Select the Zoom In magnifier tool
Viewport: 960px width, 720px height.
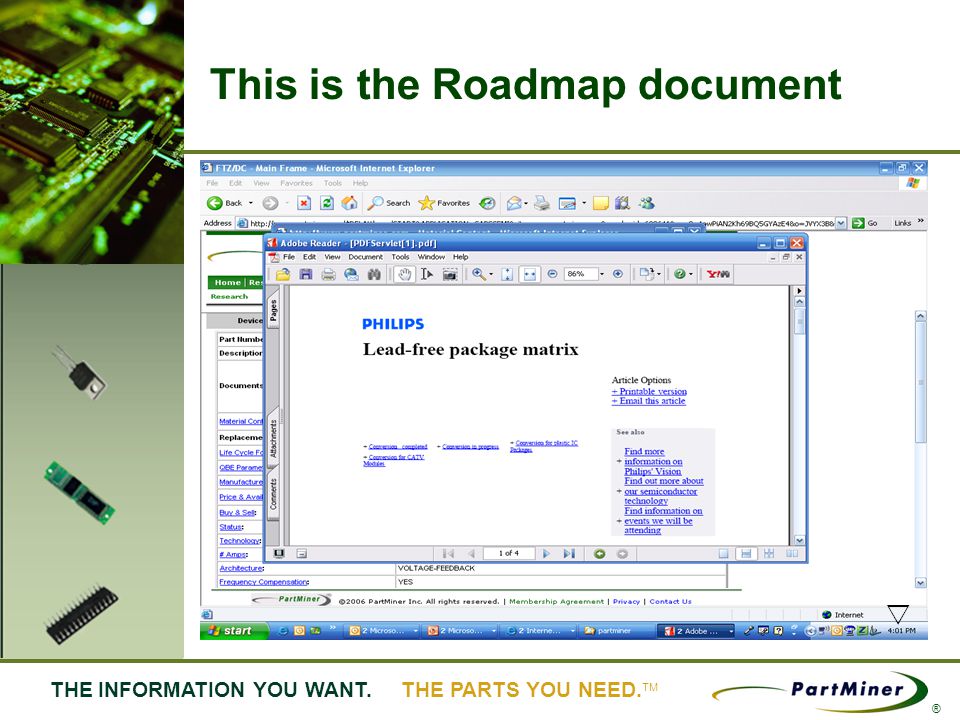click(479, 274)
